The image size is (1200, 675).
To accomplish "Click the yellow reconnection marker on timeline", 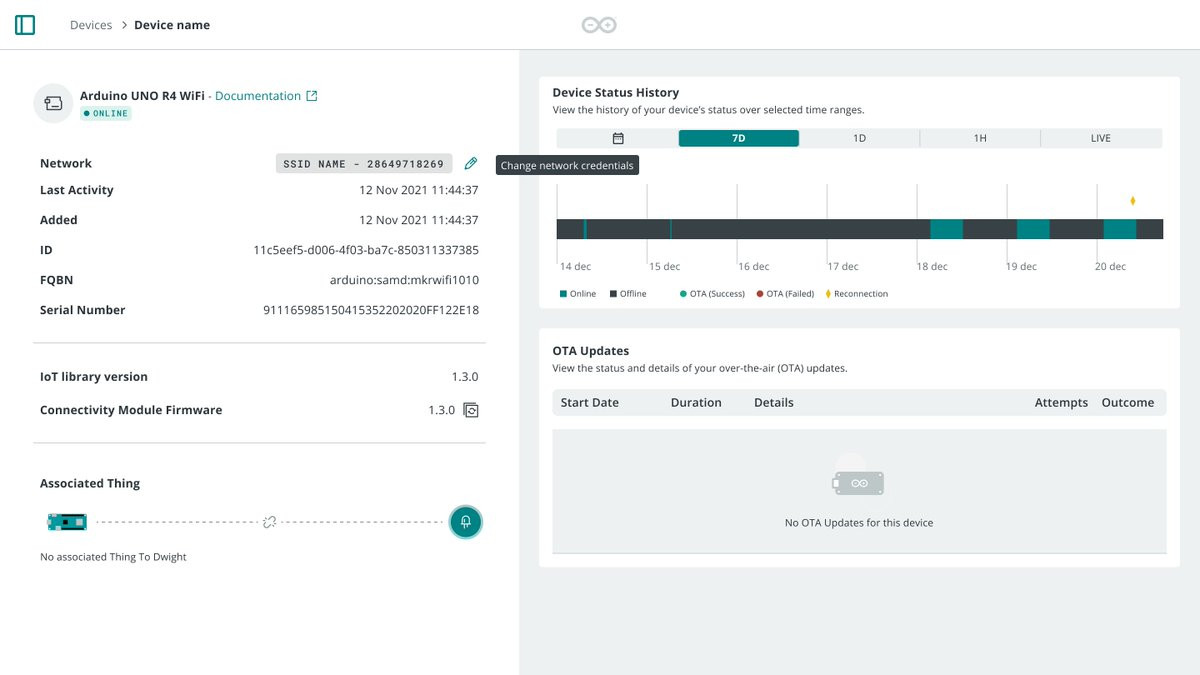I will pyautogui.click(x=1133, y=201).
